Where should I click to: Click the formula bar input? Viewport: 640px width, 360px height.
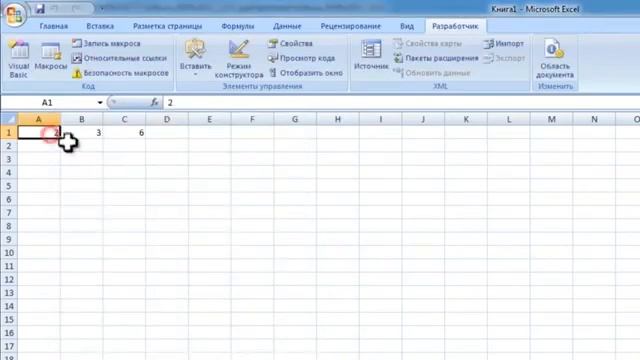402,103
